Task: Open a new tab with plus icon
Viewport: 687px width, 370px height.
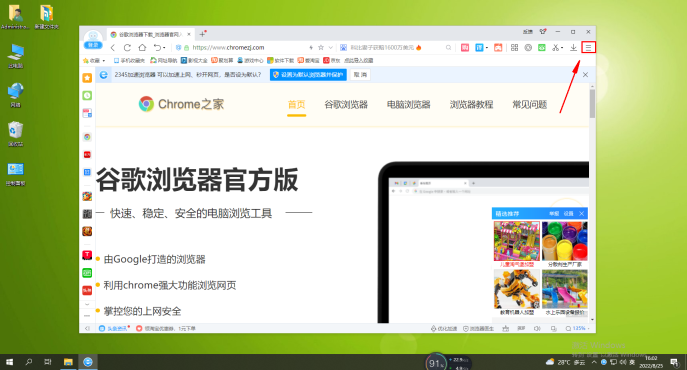Action: [x=202, y=34]
